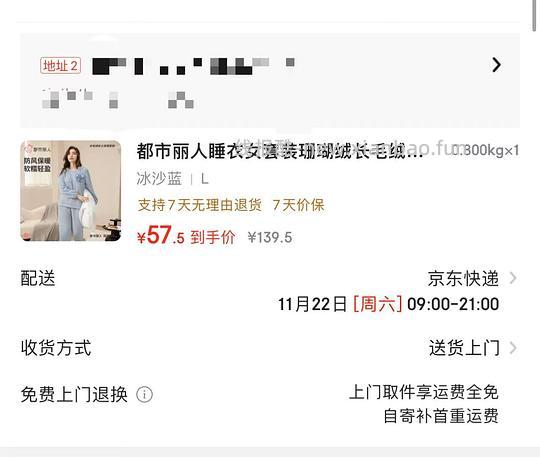Screen dimensions: 540x459
Task: Tap the 支持7天无理由退货 label
Action: click(x=199, y=205)
